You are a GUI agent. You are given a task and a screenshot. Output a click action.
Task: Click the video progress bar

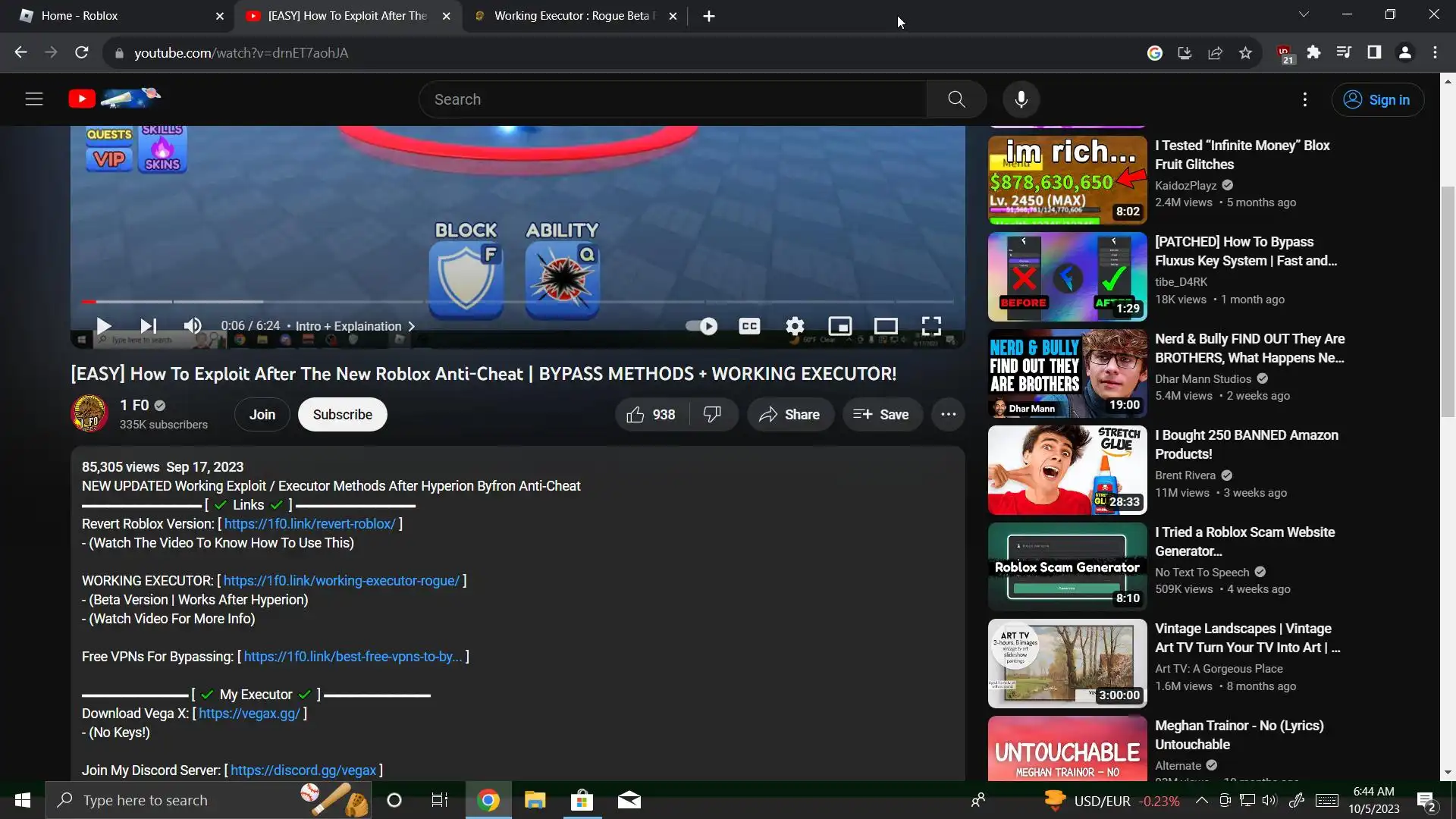(x=516, y=302)
